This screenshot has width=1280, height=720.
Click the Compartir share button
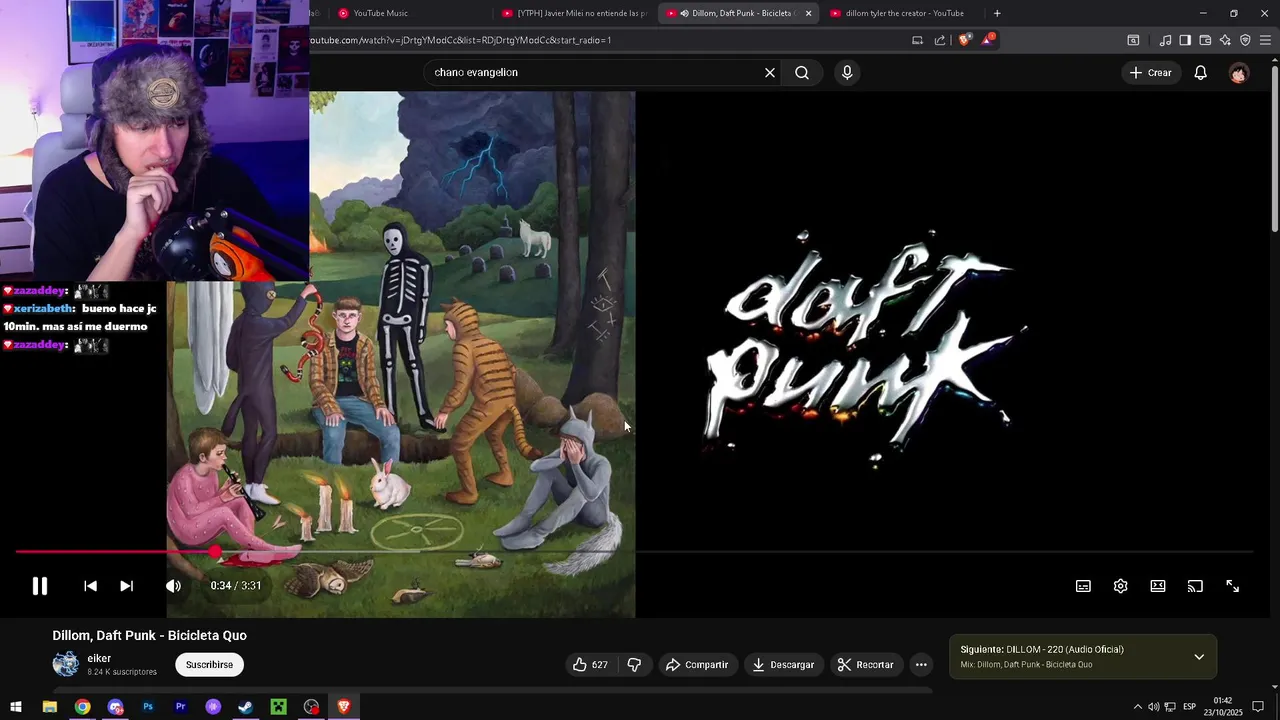(x=697, y=665)
